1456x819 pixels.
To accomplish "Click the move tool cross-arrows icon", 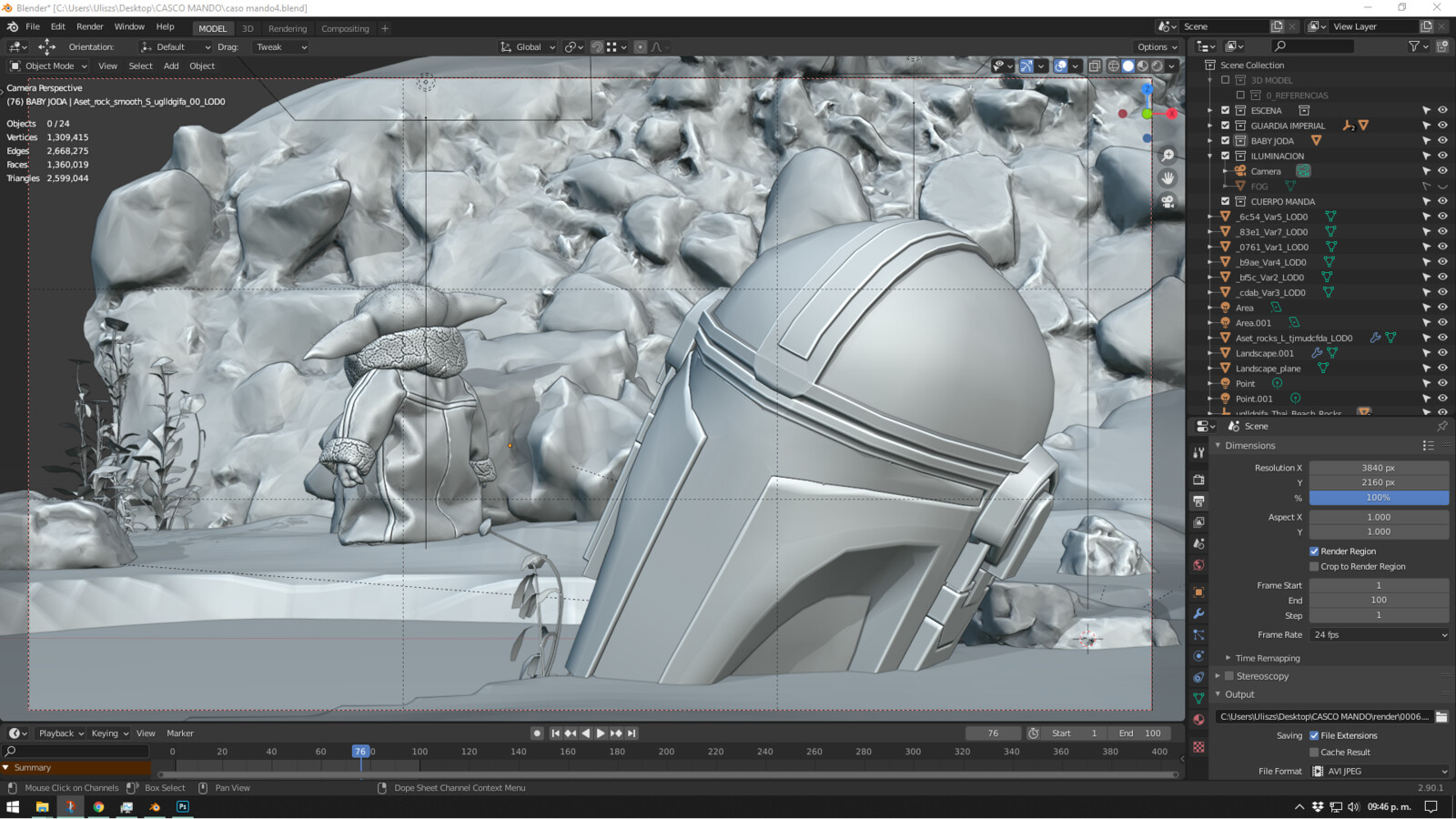I will [46, 47].
